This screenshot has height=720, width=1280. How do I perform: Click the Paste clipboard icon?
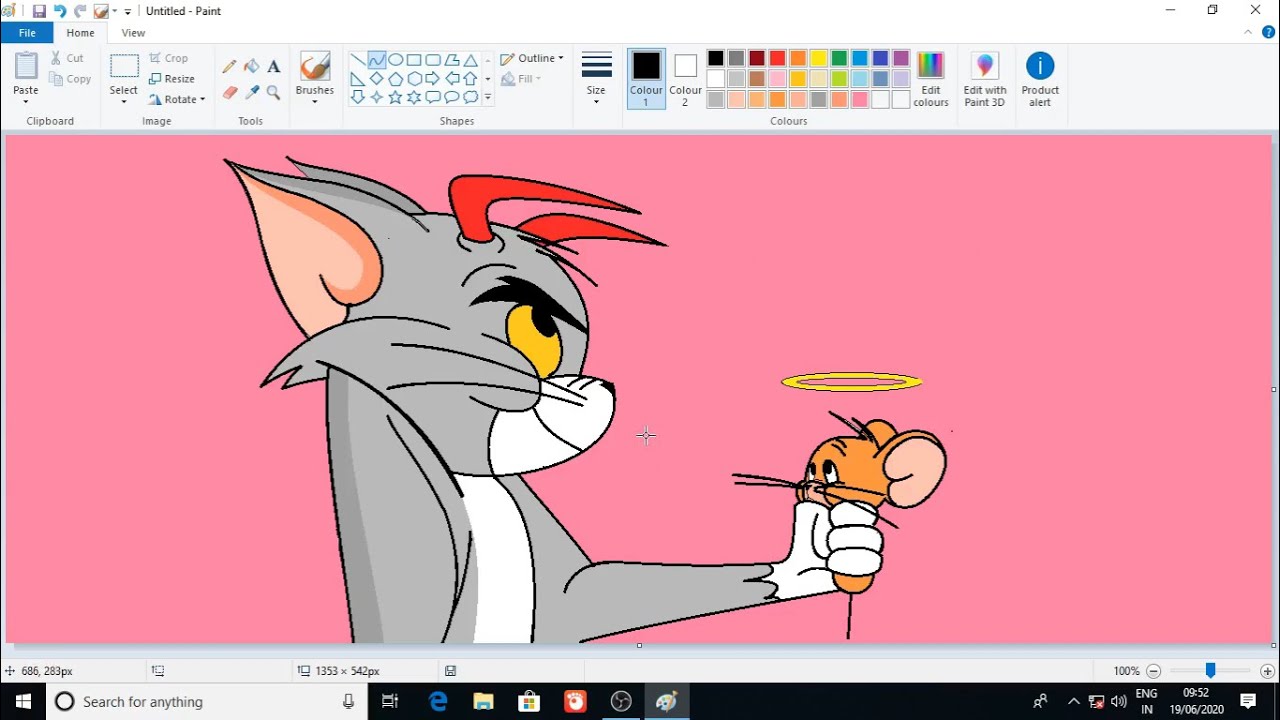pyautogui.click(x=26, y=66)
